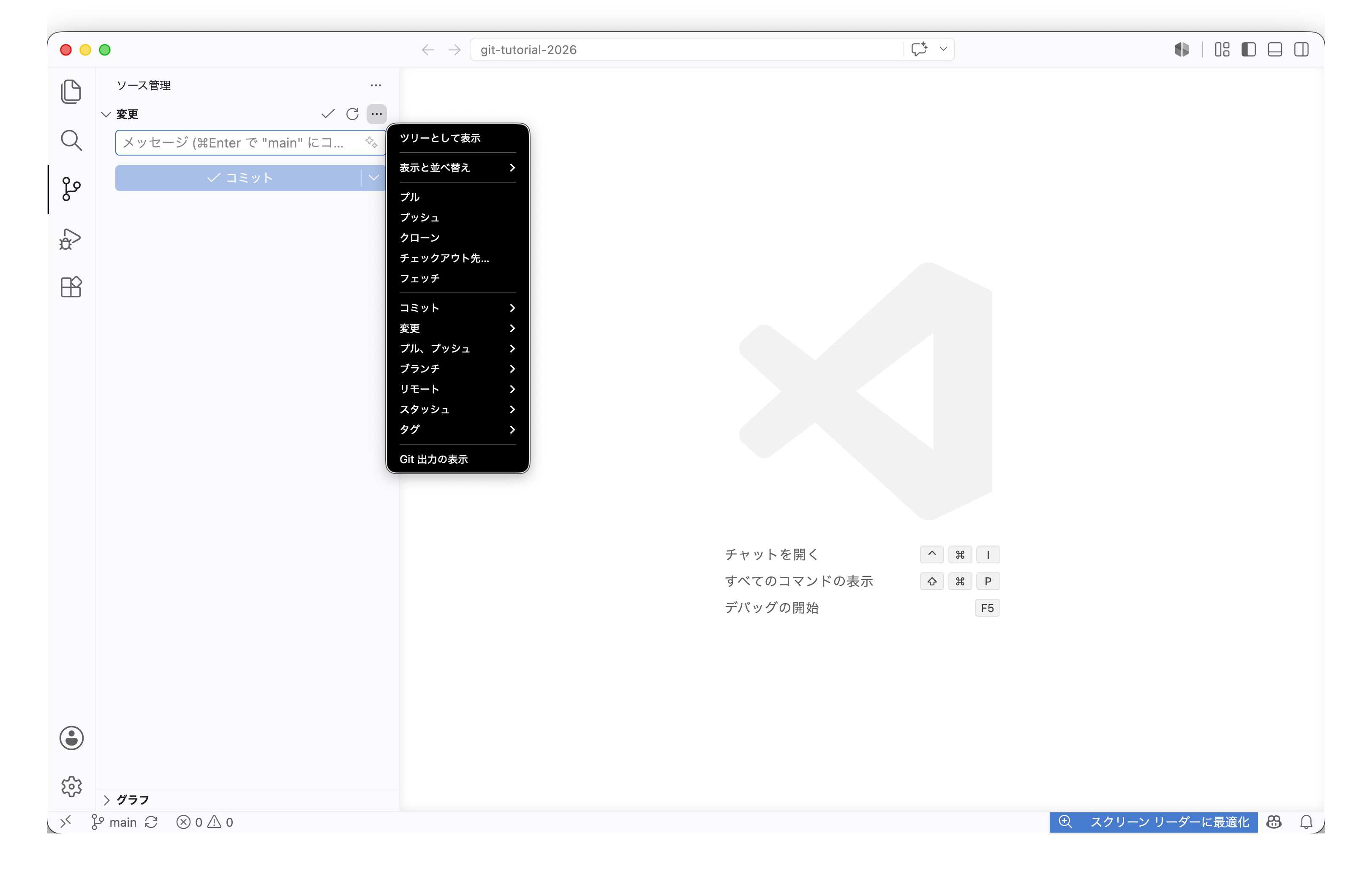Open the Accounts menu icon
1372x896 pixels.
(x=71, y=738)
